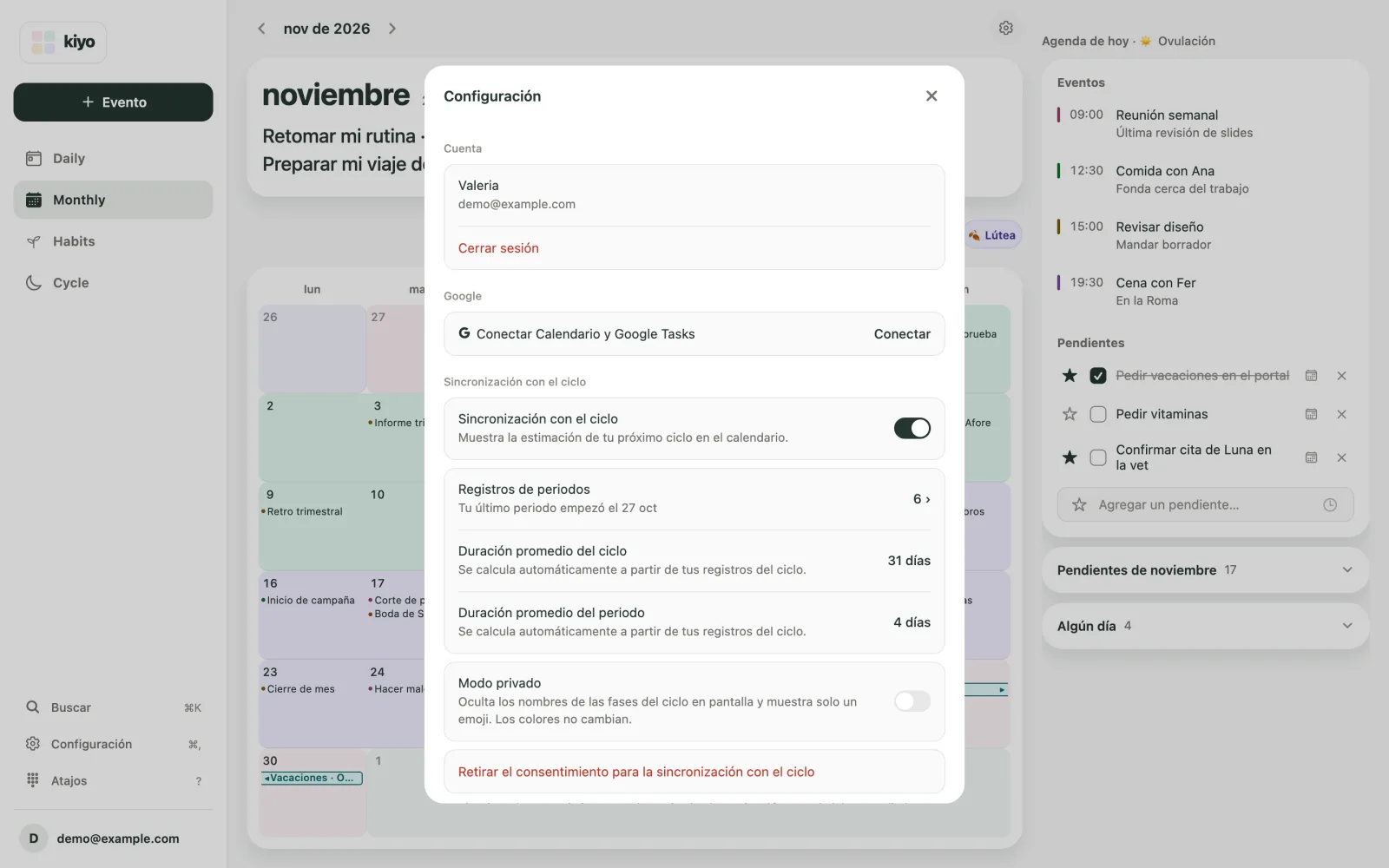
Task: Open calendar icon for Pedir vitaminas
Action: [1311, 414]
